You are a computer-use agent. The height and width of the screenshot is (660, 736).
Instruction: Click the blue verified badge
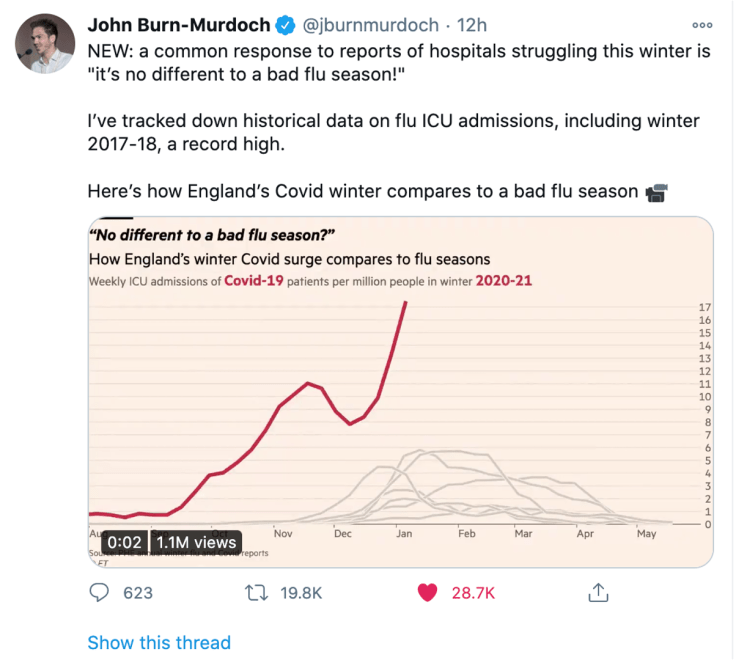(x=284, y=24)
